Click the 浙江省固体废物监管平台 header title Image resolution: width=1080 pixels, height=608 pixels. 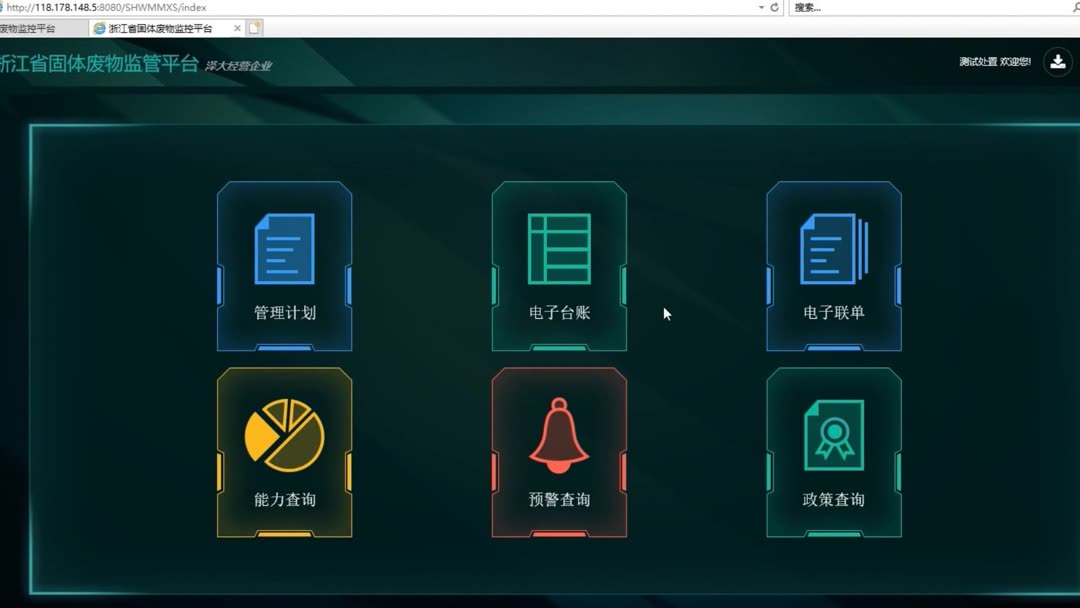click(x=100, y=62)
